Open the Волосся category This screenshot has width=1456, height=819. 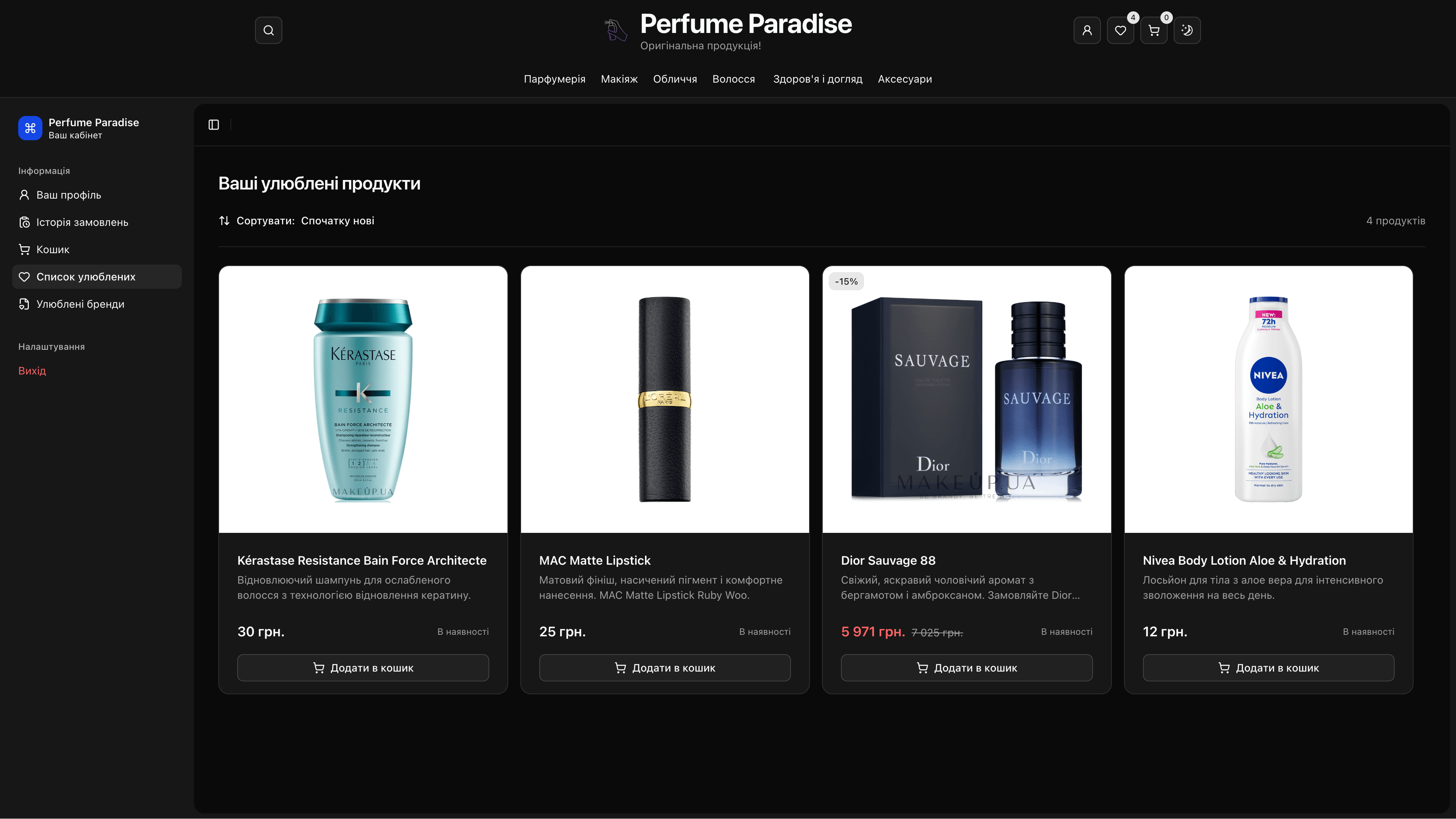[x=734, y=79]
